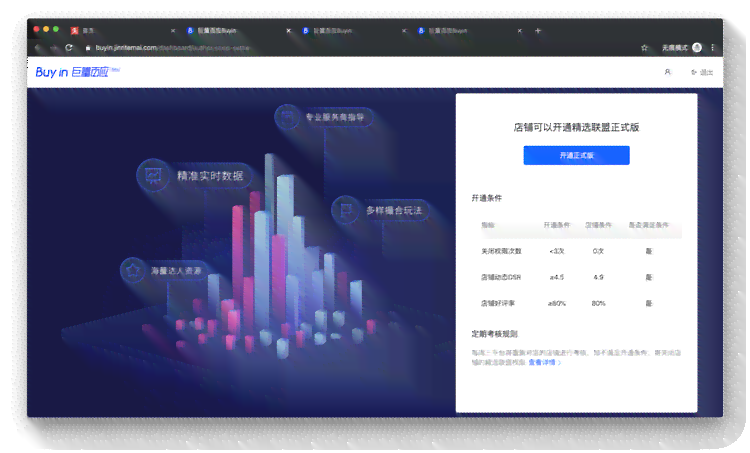
Task: Click the 无痕模式 incognito indicator
Action: point(682,48)
